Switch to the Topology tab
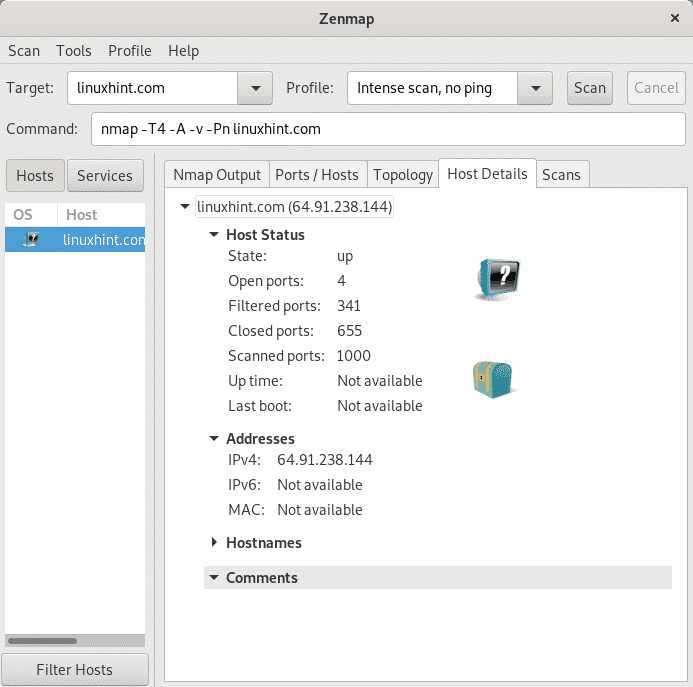Screen dimensions: 693x687 click(403, 175)
